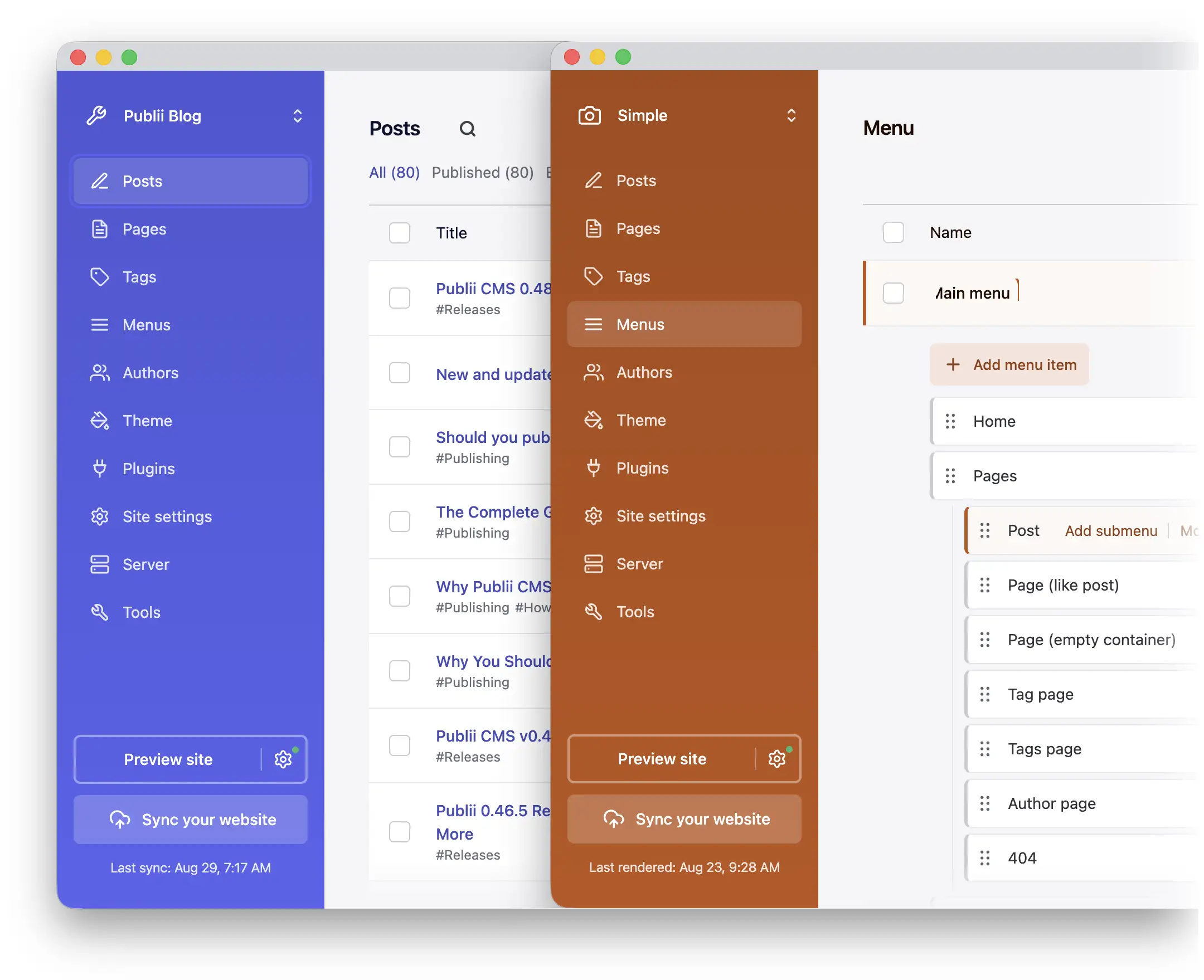This screenshot has width=1204, height=980.
Task: Click the drag handle for Tag page item
Action: point(985,694)
